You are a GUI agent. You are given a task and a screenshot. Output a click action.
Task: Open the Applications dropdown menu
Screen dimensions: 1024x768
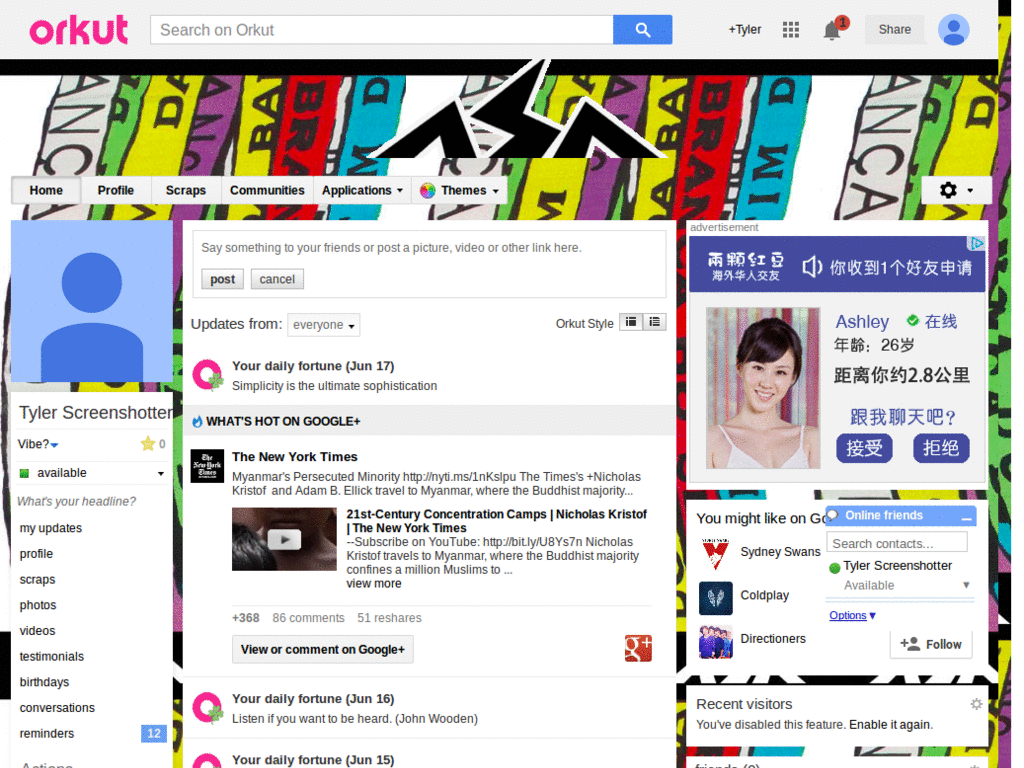[362, 191]
